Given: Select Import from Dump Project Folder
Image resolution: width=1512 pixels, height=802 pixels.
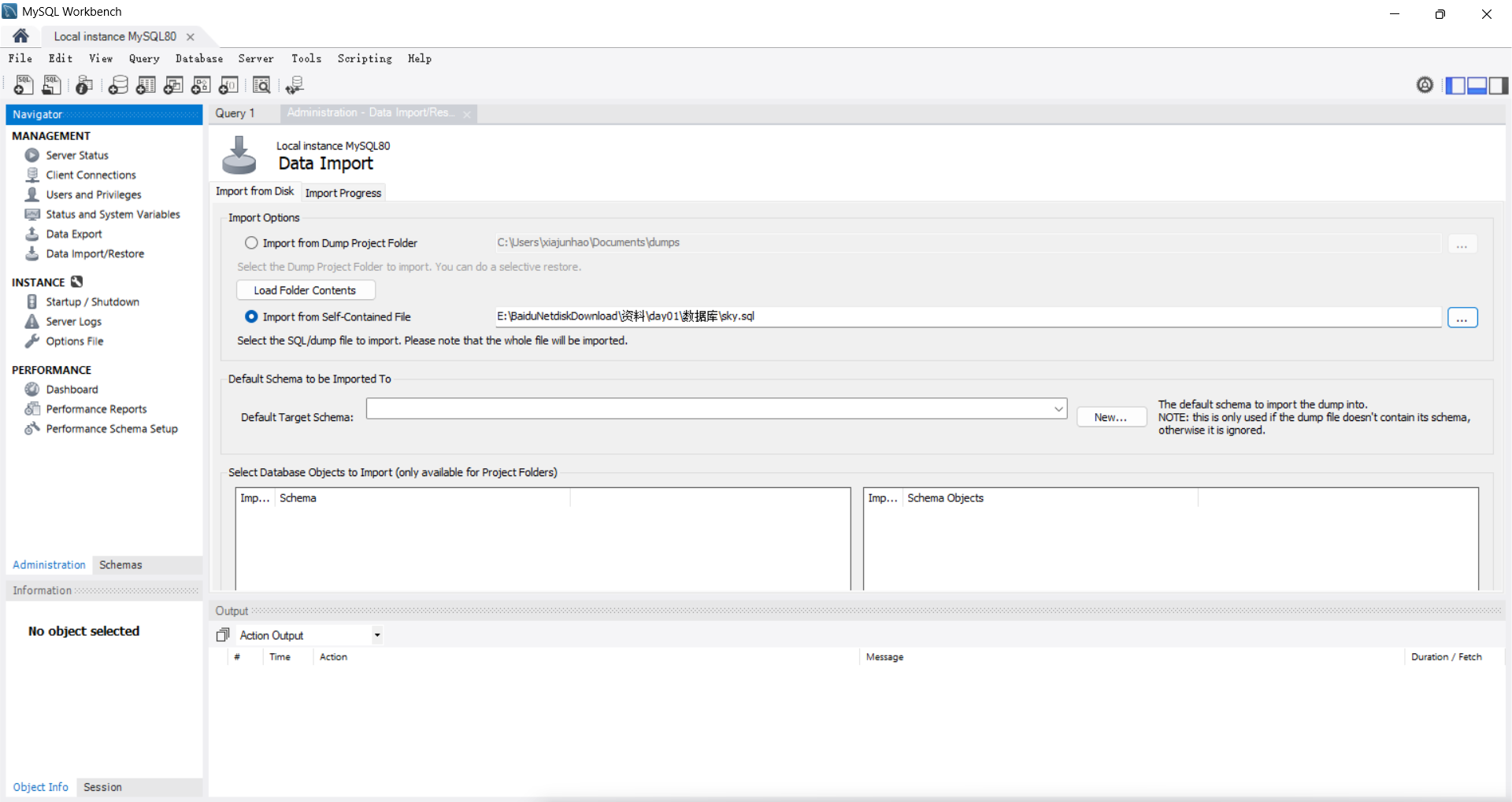Looking at the screenshot, I should point(251,243).
